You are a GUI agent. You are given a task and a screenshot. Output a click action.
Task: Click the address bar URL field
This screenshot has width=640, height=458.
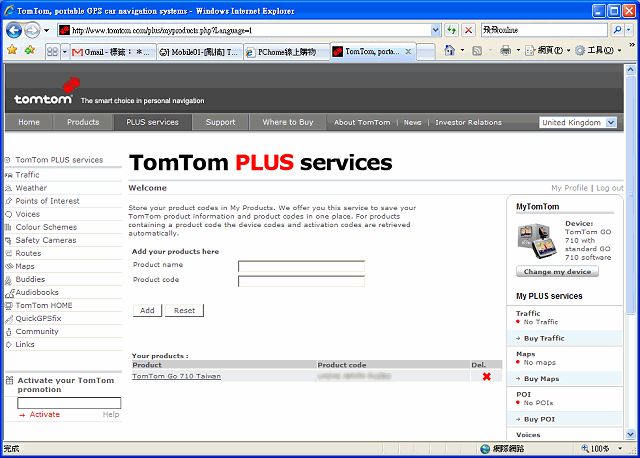[244, 30]
